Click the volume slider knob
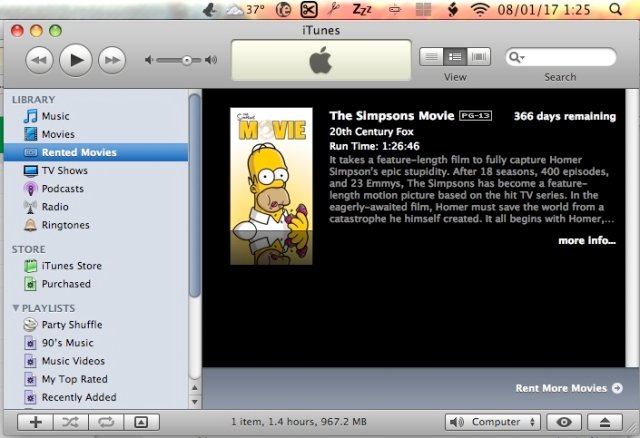 pos(186,60)
